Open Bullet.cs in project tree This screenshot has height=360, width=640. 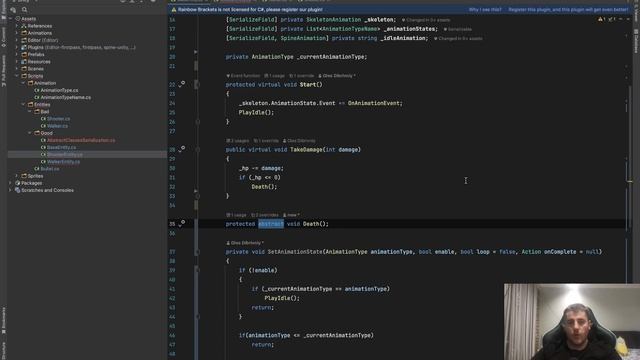click(x=49, y=169)
